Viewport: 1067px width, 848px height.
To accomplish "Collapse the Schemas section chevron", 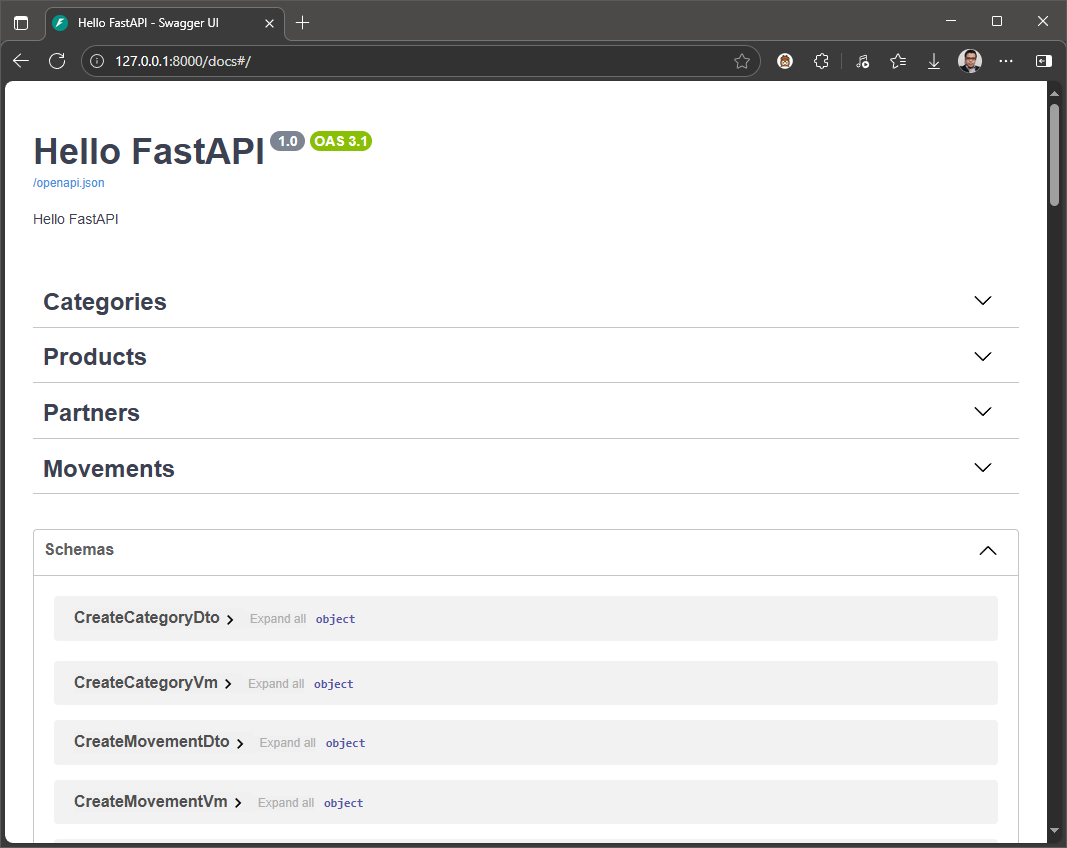I will [988, 551].
